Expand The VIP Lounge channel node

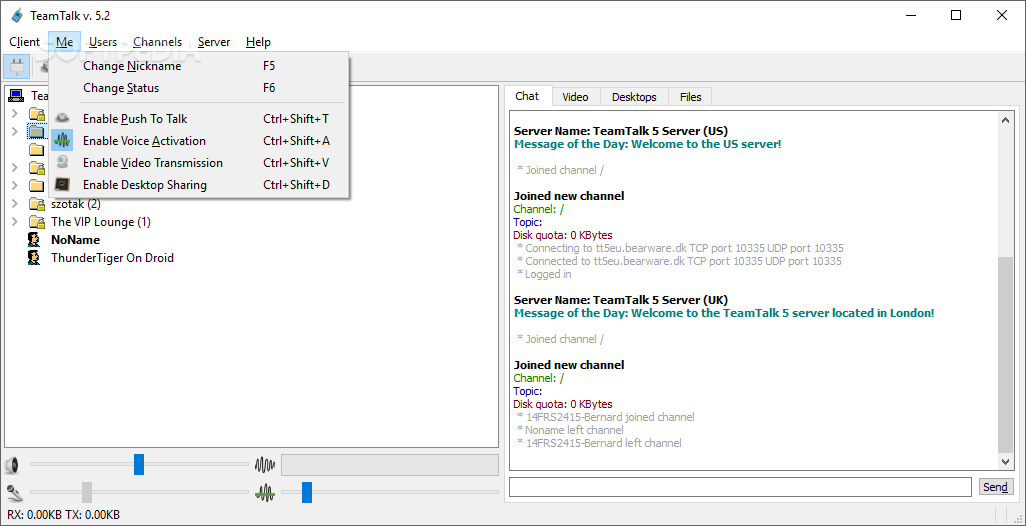14,222
